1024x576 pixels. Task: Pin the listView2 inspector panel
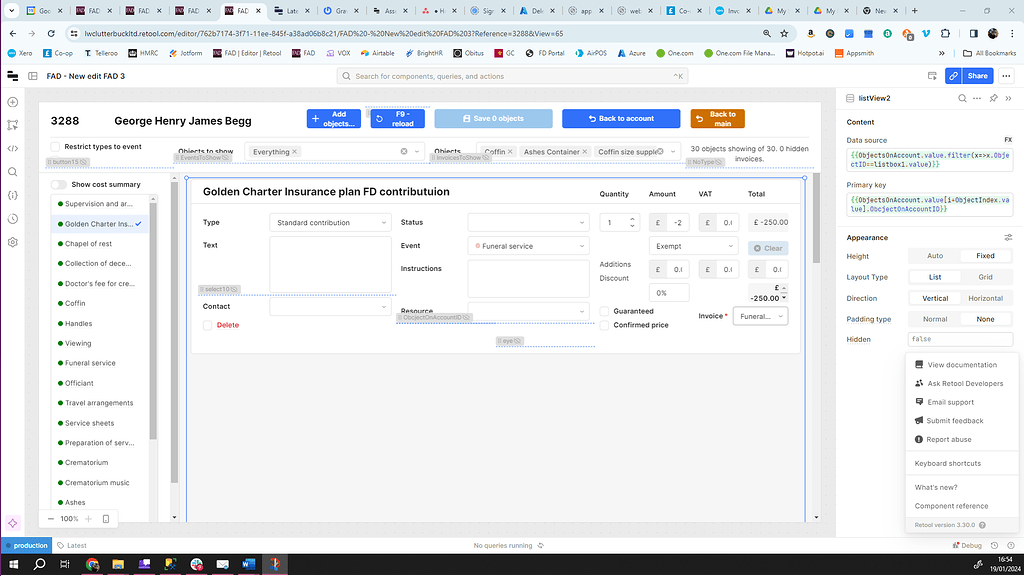[994, 98]
